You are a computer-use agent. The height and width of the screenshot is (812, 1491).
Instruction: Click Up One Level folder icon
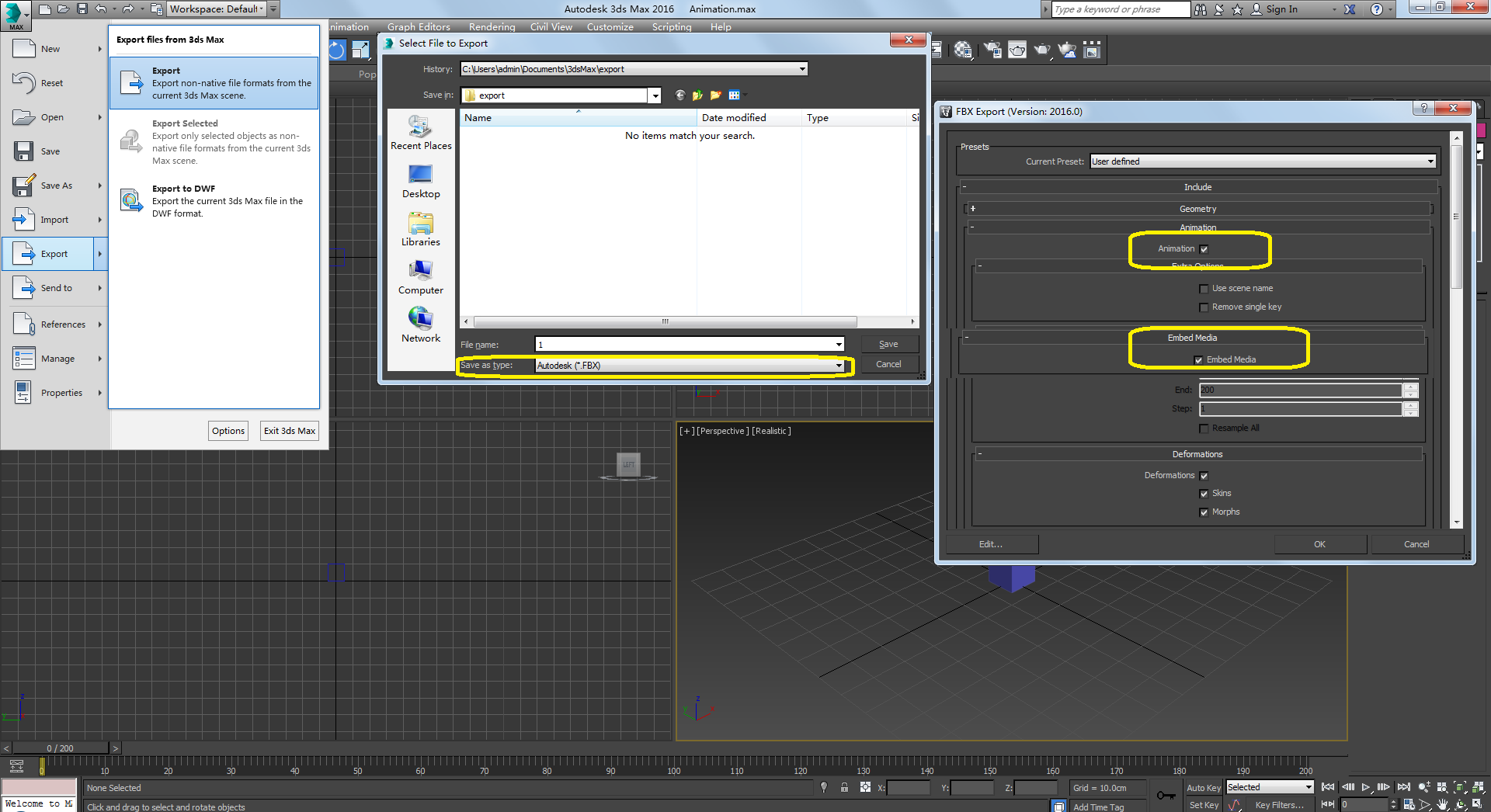pos(697,95)
